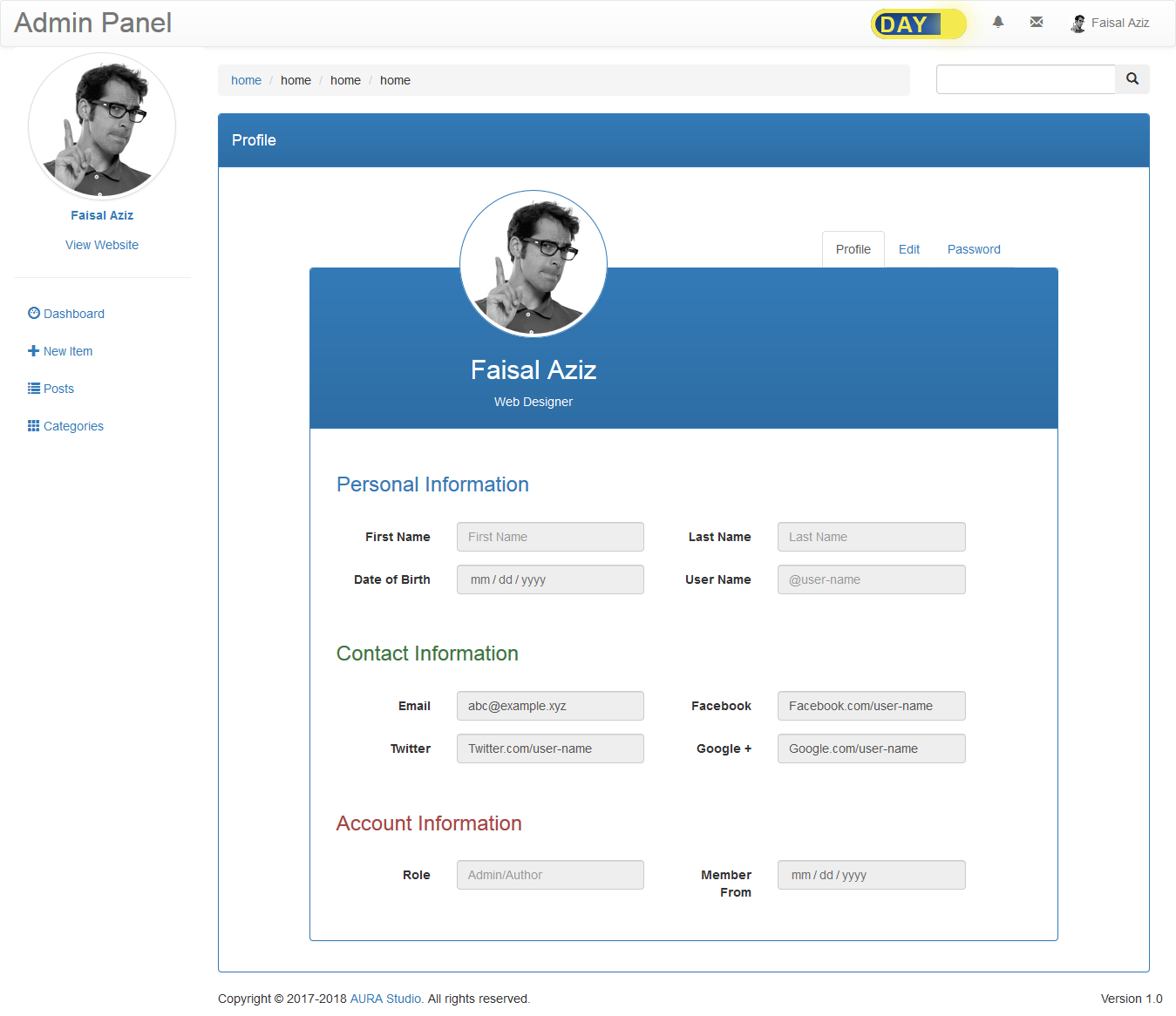The width and height of the screenshot is (1176, 1016).
Task: Open the Member From date field
Action: [x=871, y=874]
